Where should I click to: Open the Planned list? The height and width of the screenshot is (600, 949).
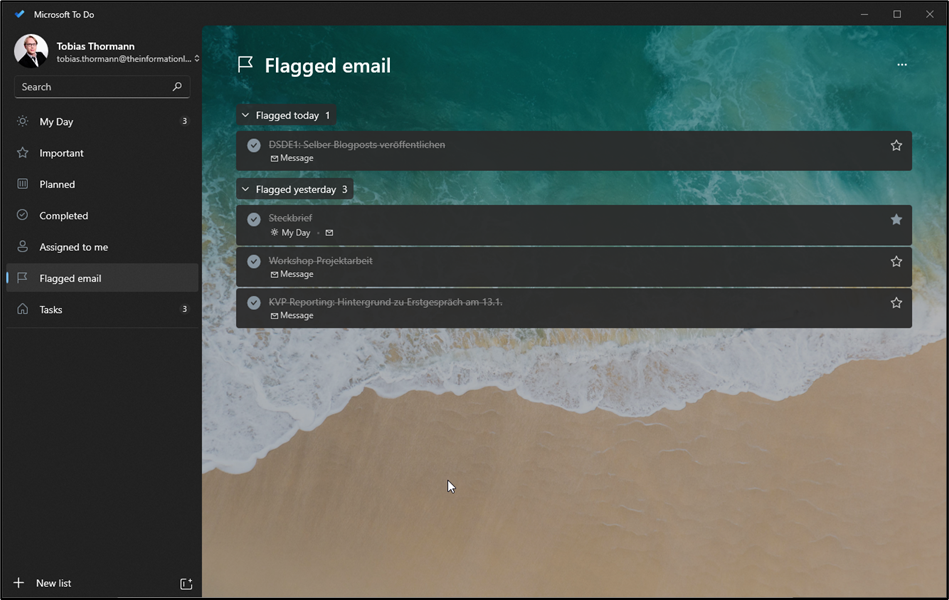pos(102,184)
